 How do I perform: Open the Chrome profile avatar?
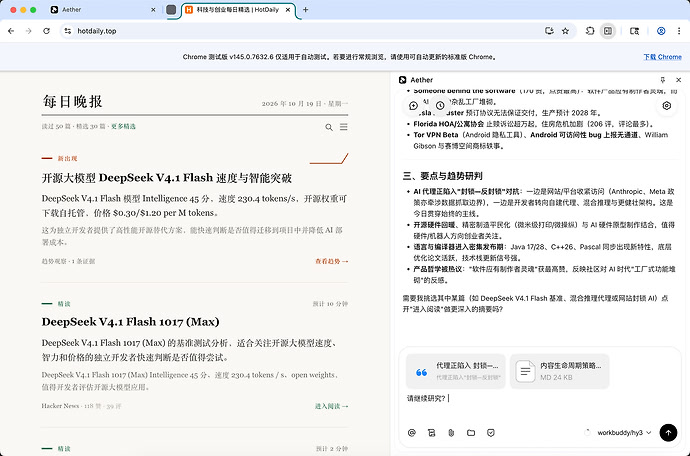pos(661,31)
